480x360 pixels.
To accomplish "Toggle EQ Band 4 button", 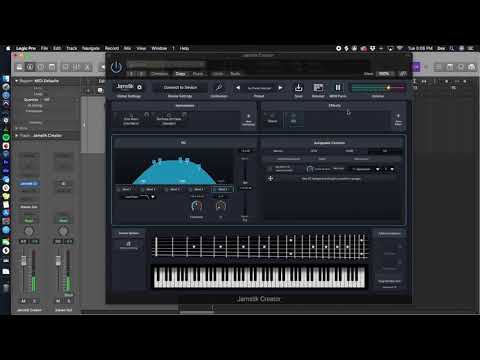I will [198, 189].
